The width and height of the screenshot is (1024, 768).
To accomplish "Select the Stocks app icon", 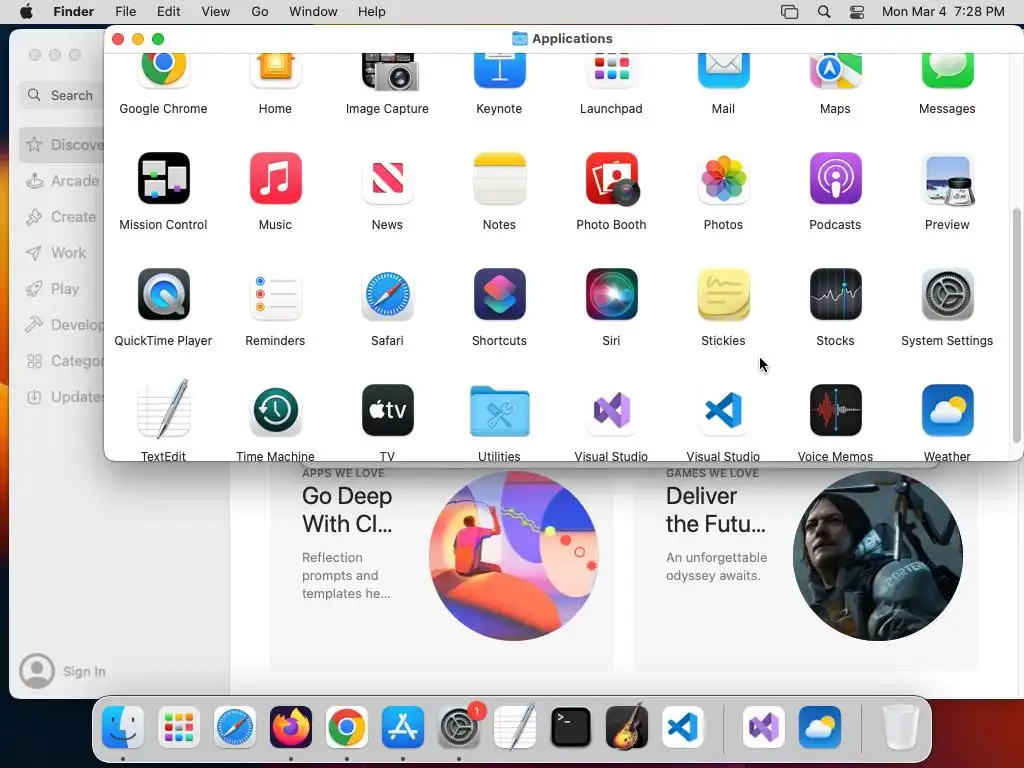I will click(x=835, y=294).
